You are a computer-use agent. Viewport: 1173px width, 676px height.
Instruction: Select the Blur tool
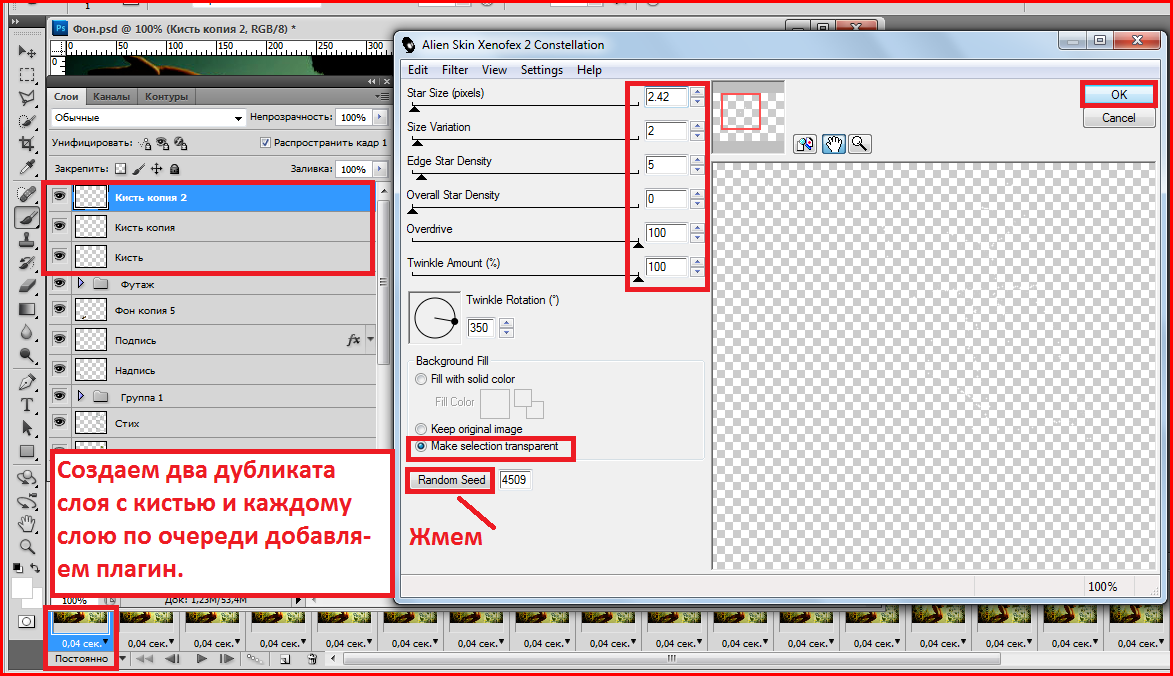coord(27,332)
